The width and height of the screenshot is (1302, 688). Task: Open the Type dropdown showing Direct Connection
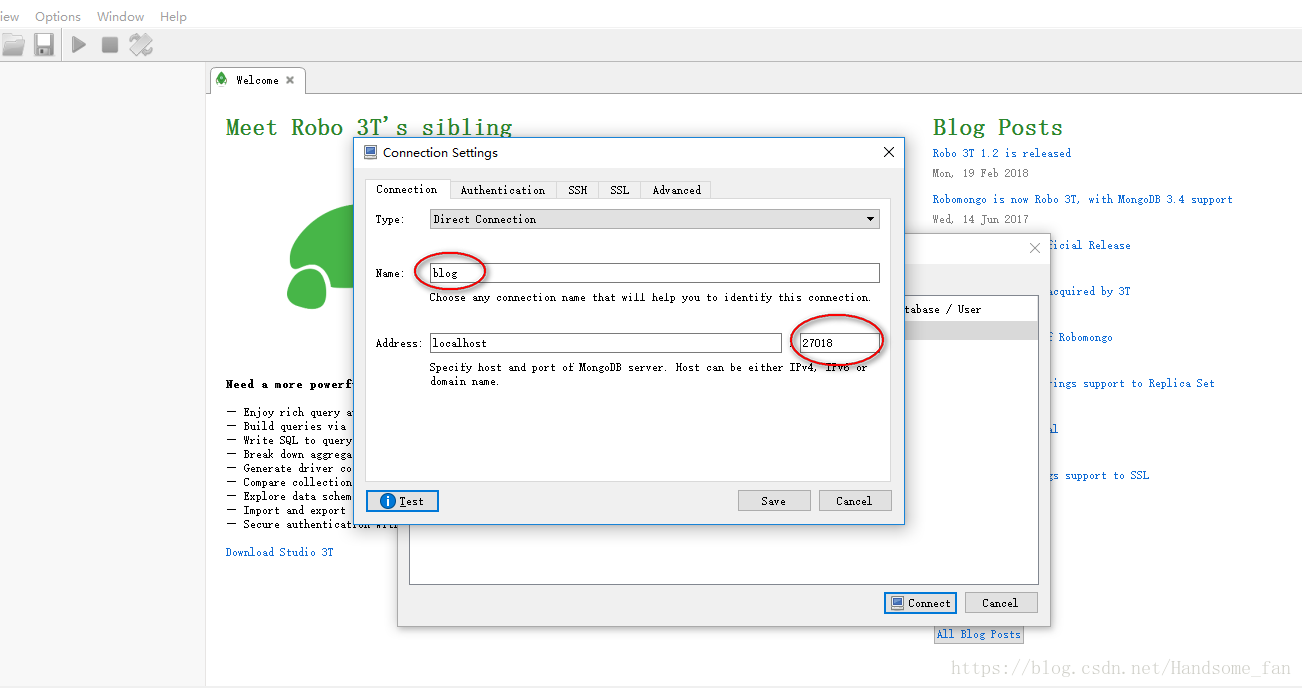(x=655, y=219)
